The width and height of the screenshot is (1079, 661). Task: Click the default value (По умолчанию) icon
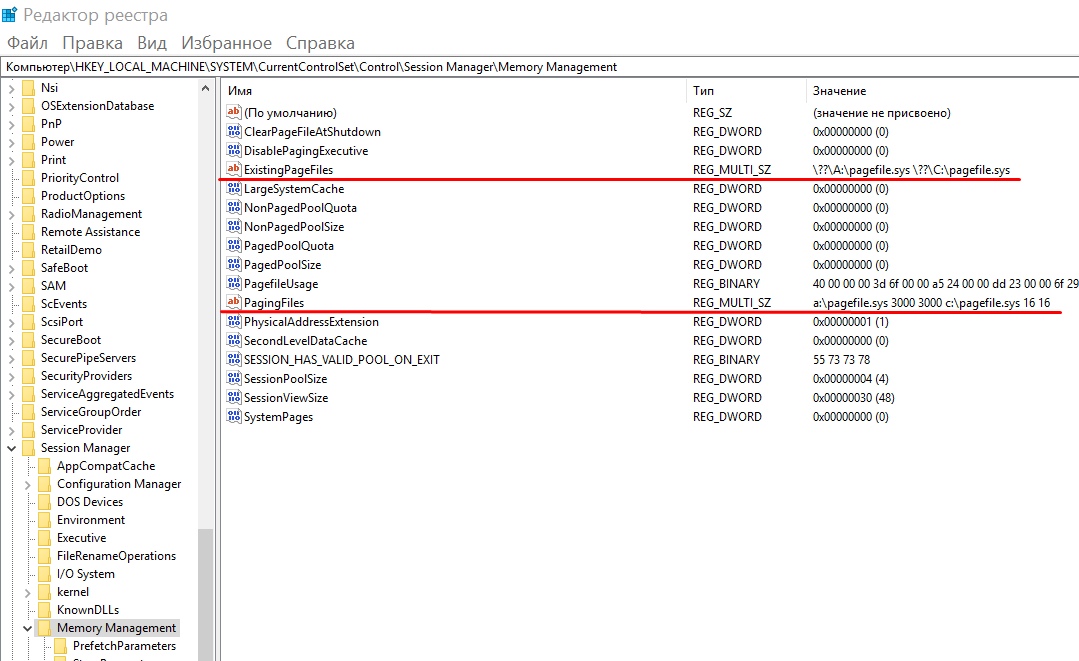[234, 113]
